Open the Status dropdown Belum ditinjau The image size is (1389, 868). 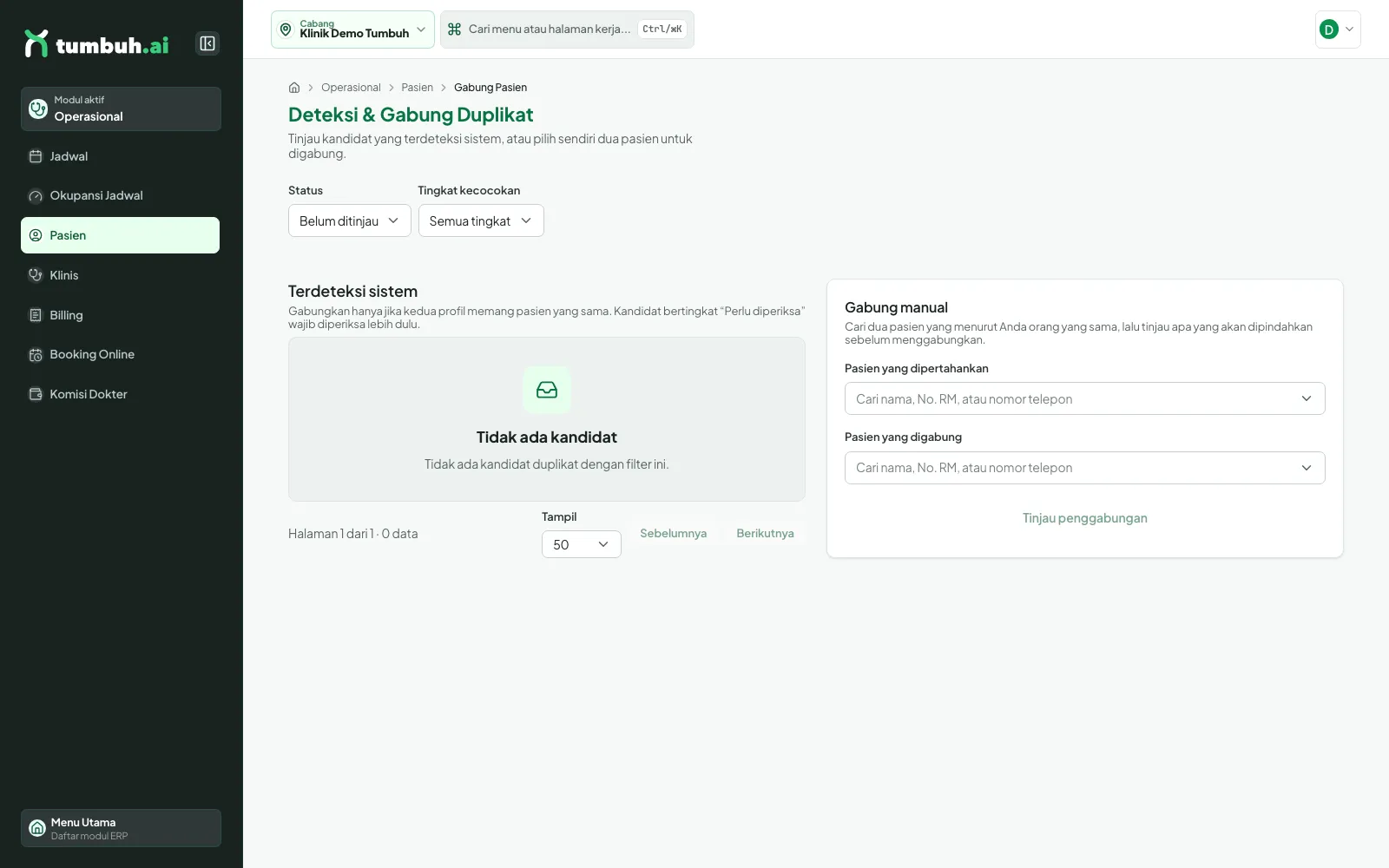(350, 220)
